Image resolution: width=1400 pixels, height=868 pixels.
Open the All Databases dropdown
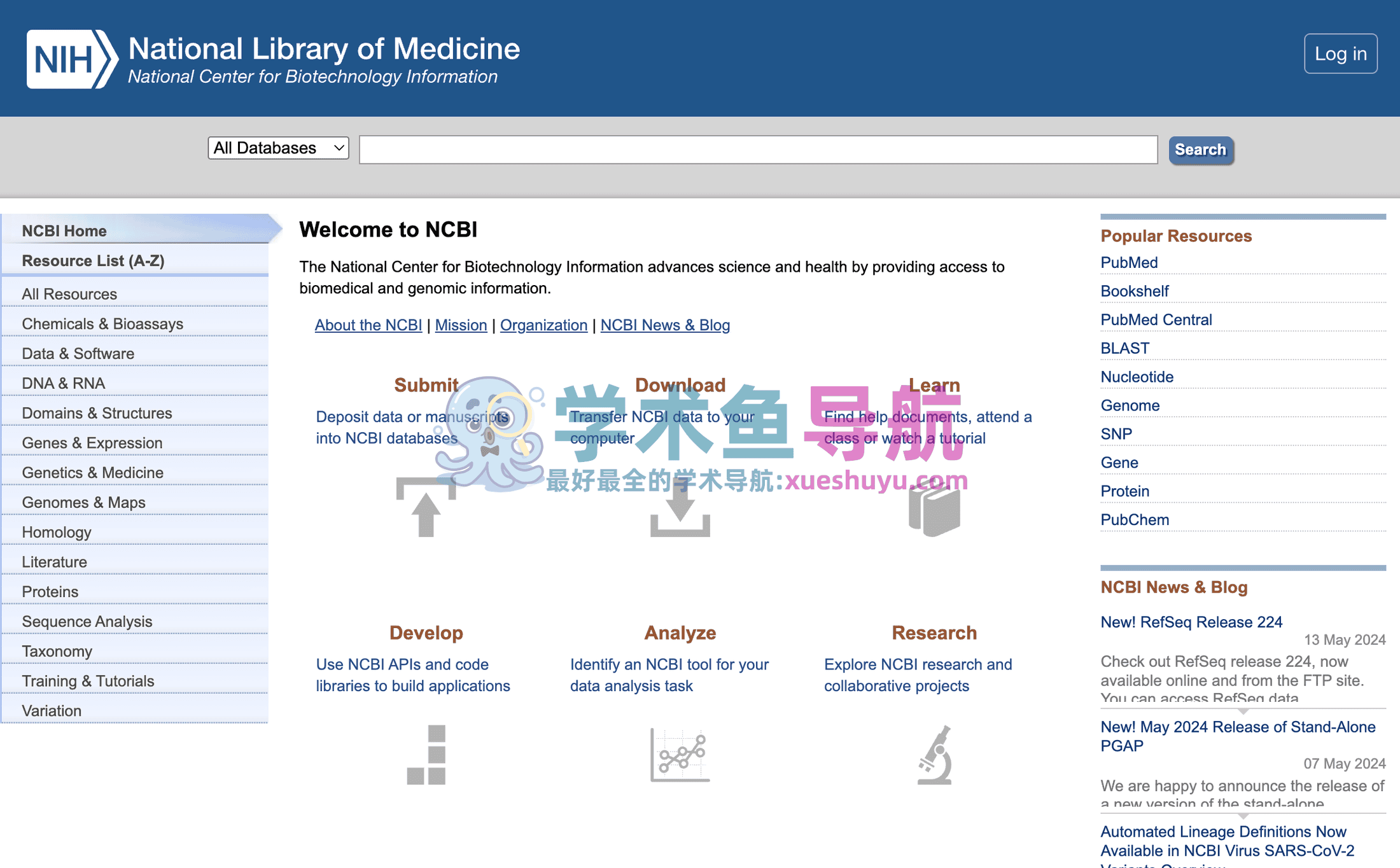tap(278, 148)
